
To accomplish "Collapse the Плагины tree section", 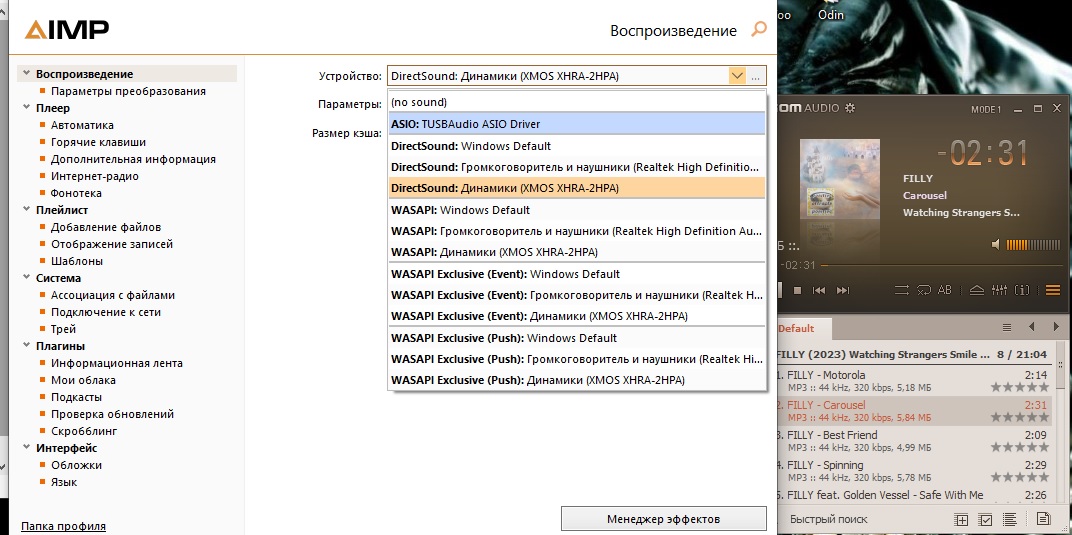I will pyautogui.click(x=27, y=346).
